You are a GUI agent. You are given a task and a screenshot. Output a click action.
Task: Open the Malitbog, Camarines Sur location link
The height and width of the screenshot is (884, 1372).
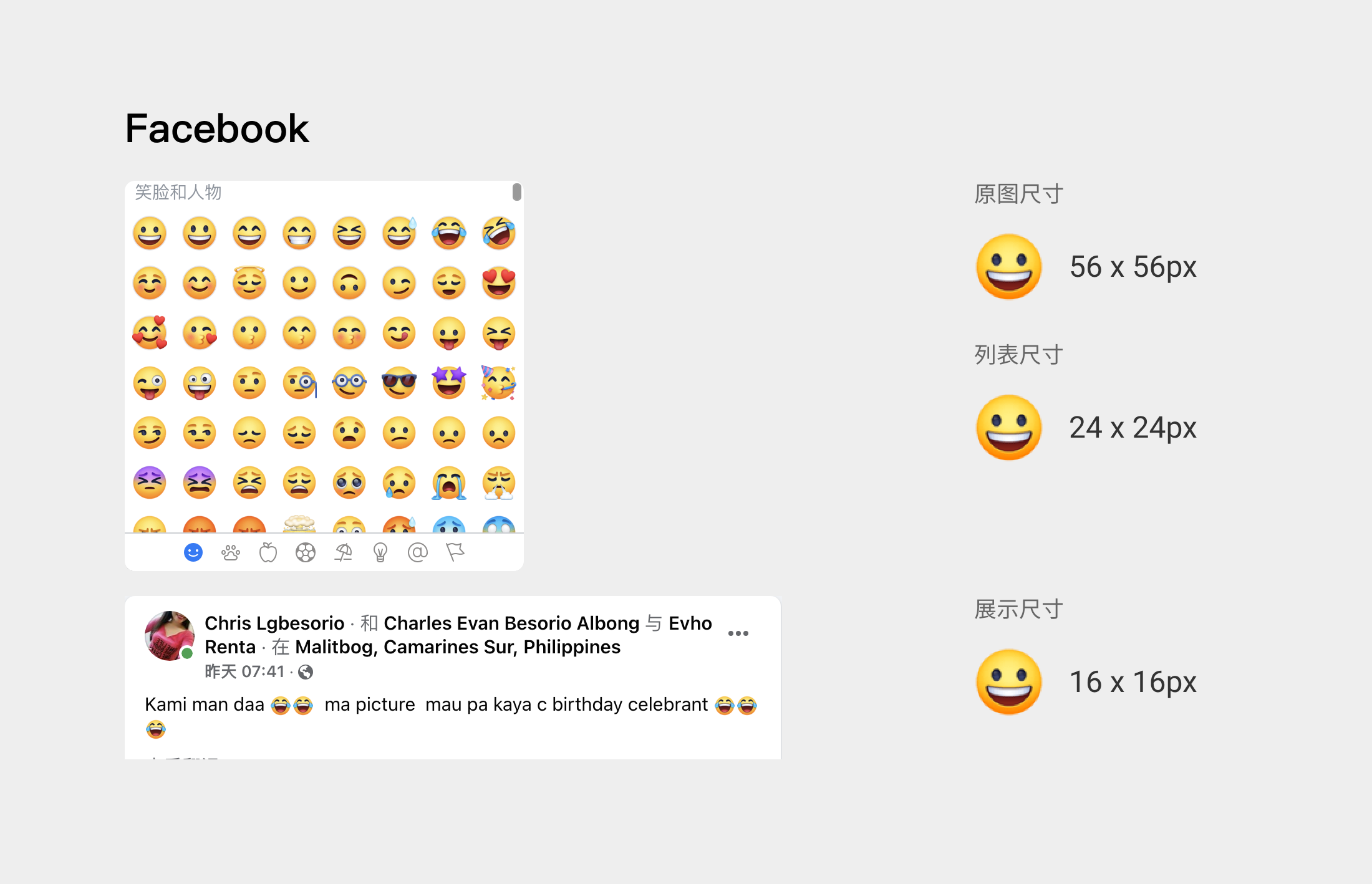(458, 646)
